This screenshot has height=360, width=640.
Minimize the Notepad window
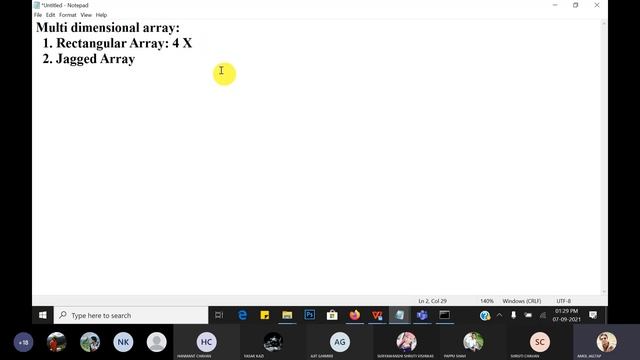(x=555, y=5)
